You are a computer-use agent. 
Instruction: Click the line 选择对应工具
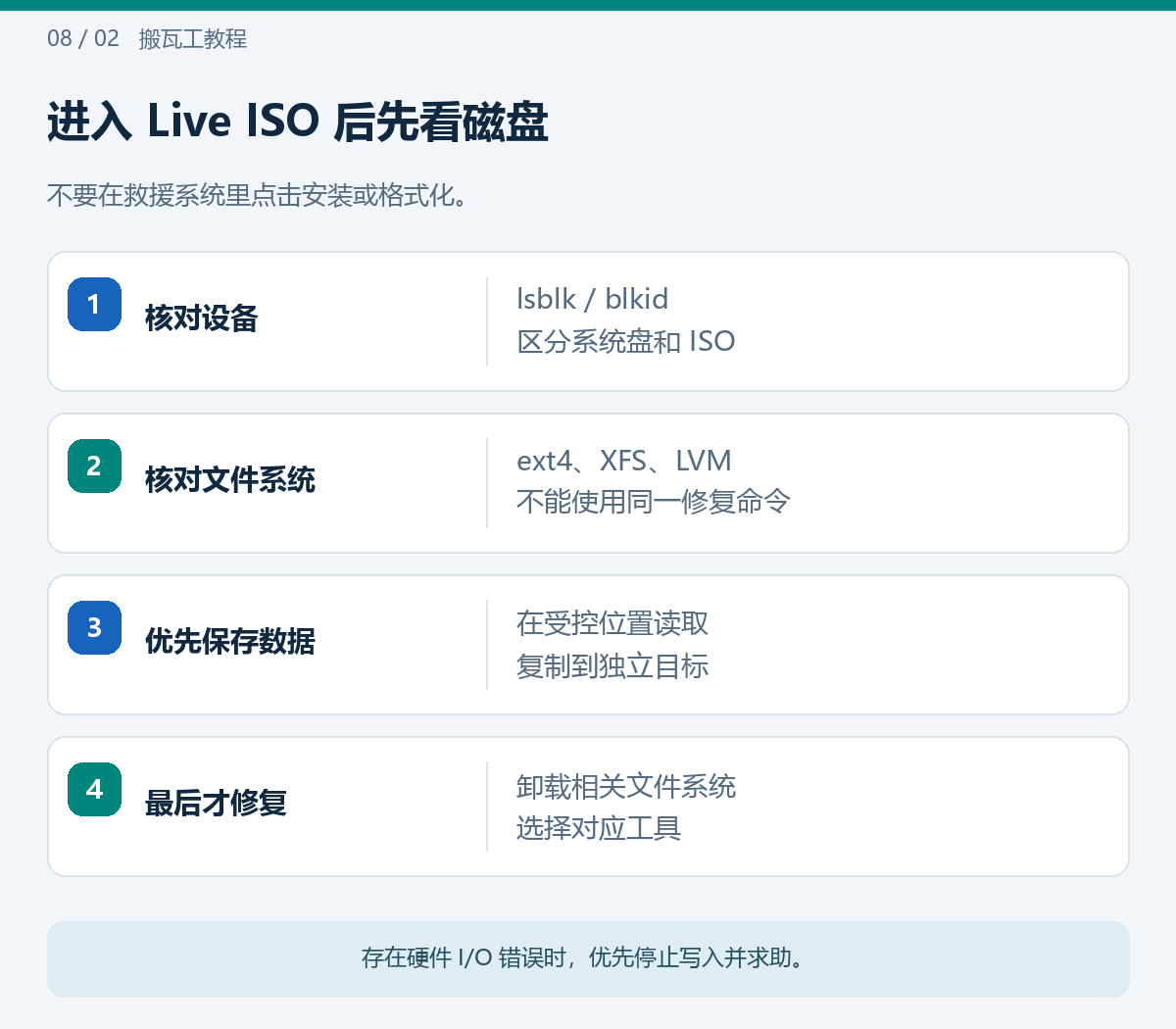599,828
